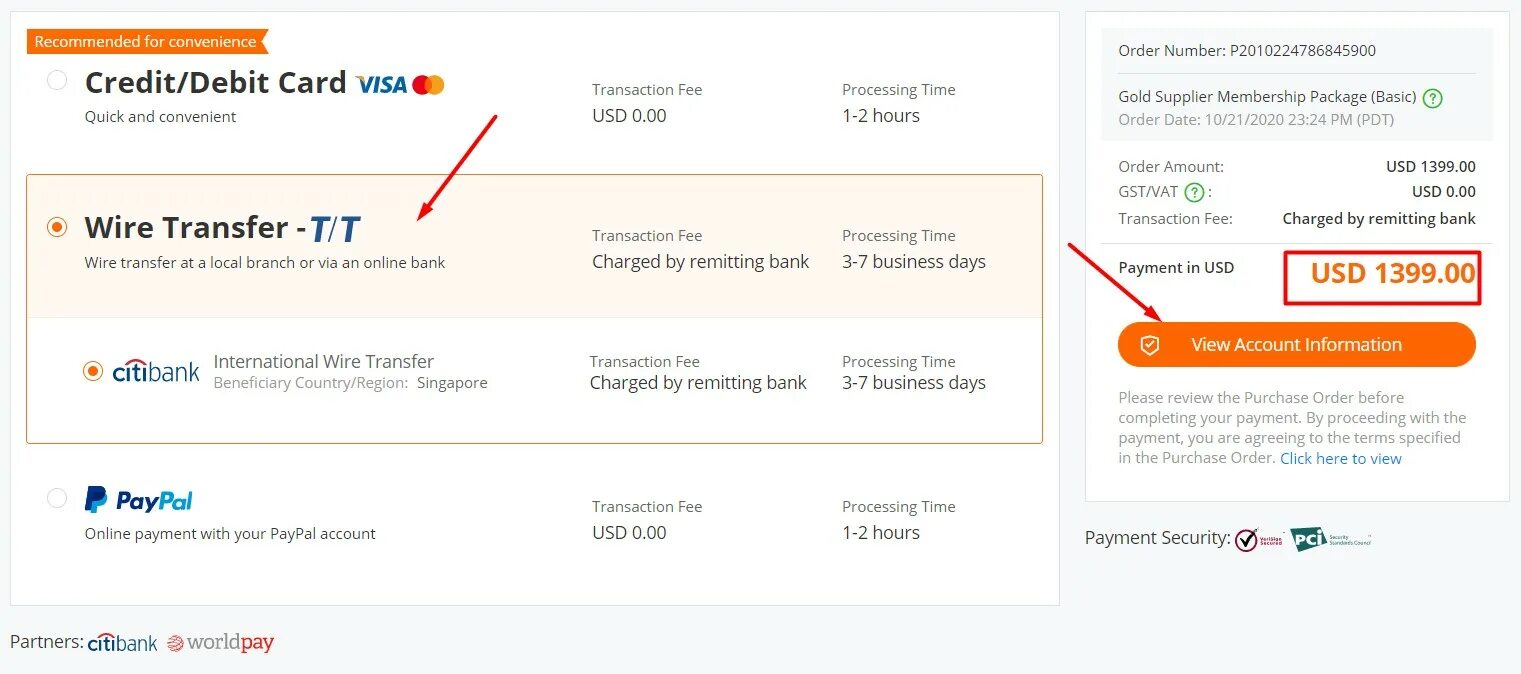Click the GST/VAT question mark icon
This screenshot has height=674, width=1521.
pyautogui.click(x=1193, y=193)
